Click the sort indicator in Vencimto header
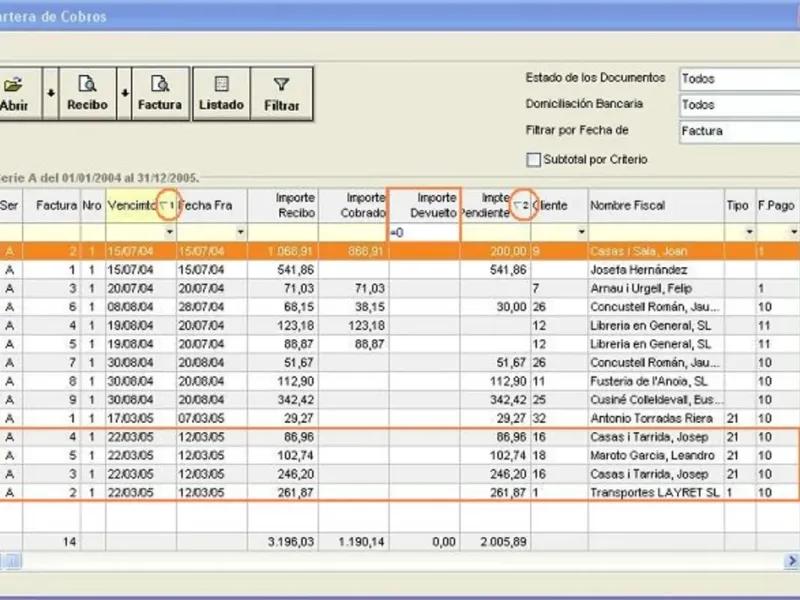The width and height of the screenshot is (800, 600). (168, 205)
